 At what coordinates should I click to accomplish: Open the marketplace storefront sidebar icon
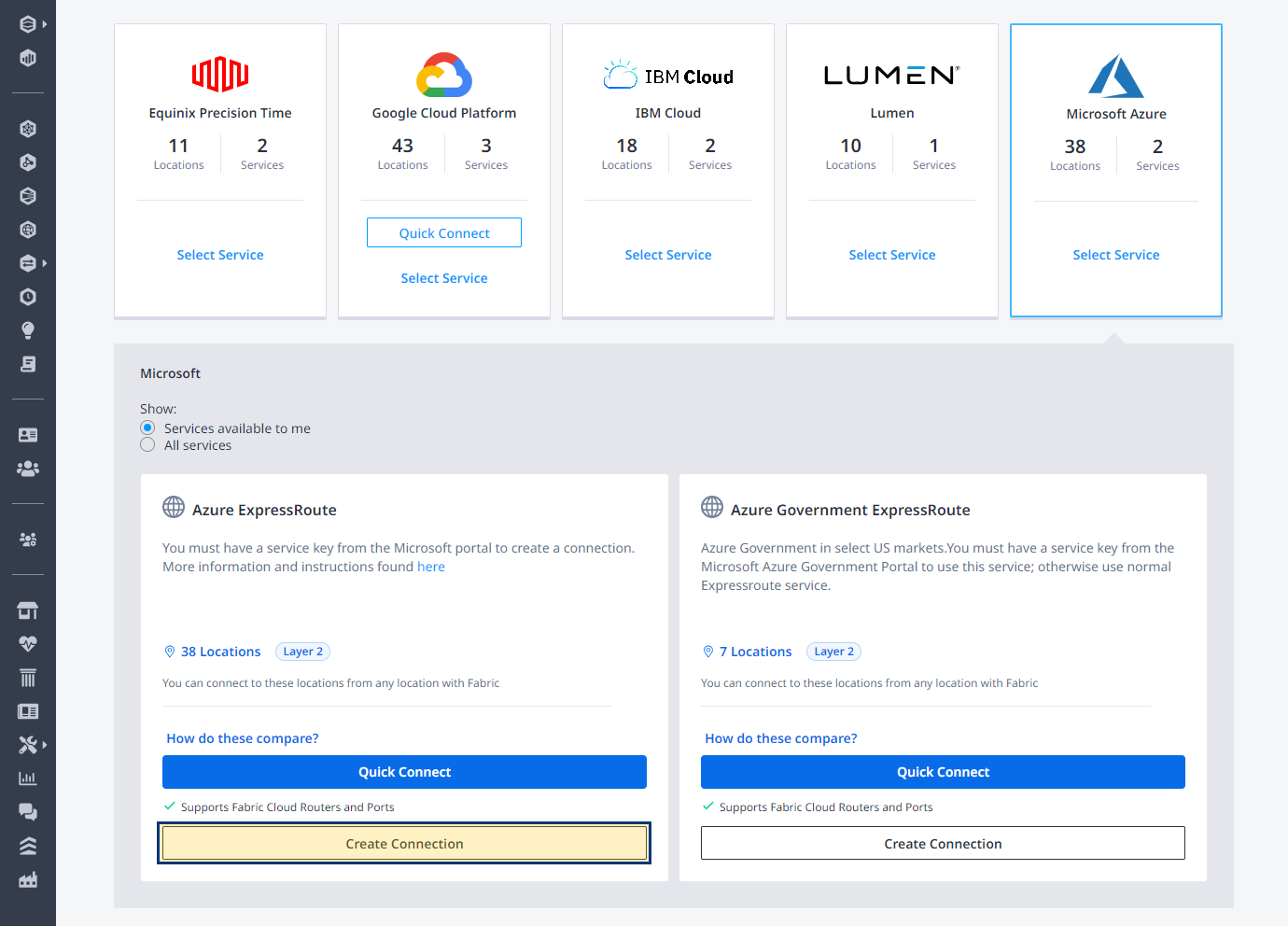28,610
